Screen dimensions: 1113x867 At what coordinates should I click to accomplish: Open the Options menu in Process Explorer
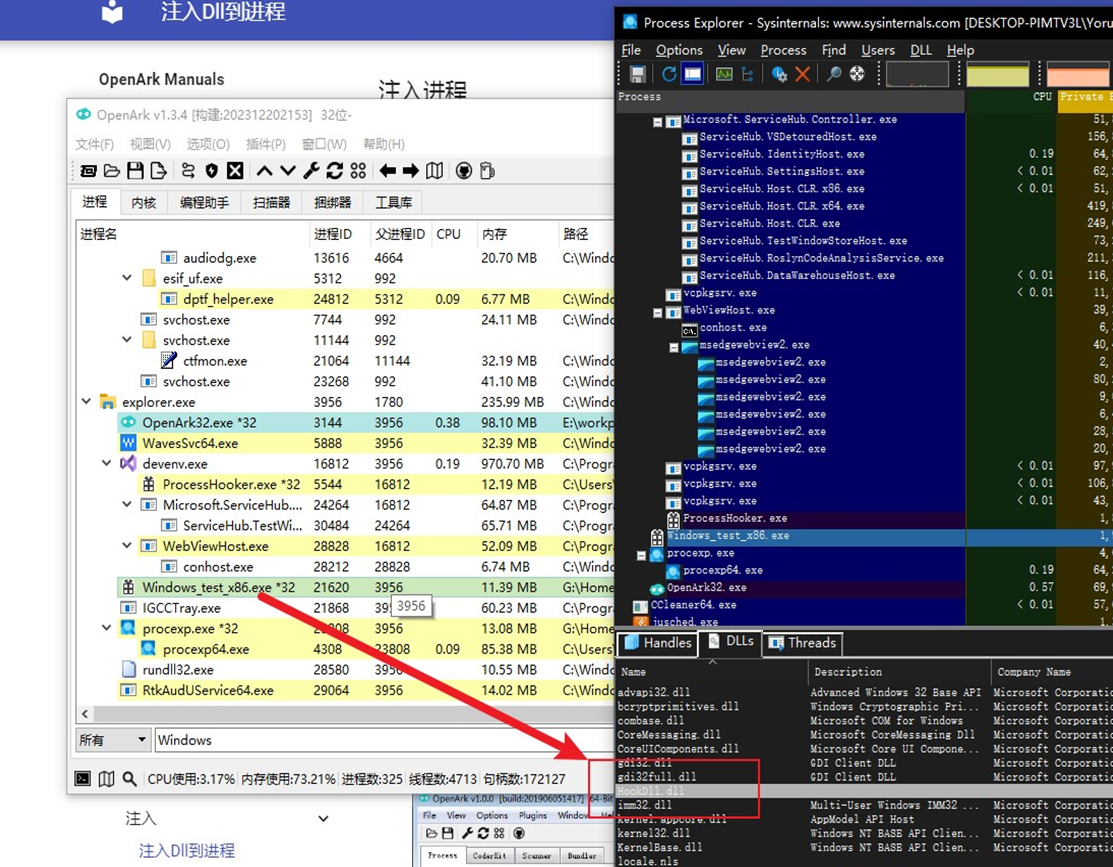679,50
